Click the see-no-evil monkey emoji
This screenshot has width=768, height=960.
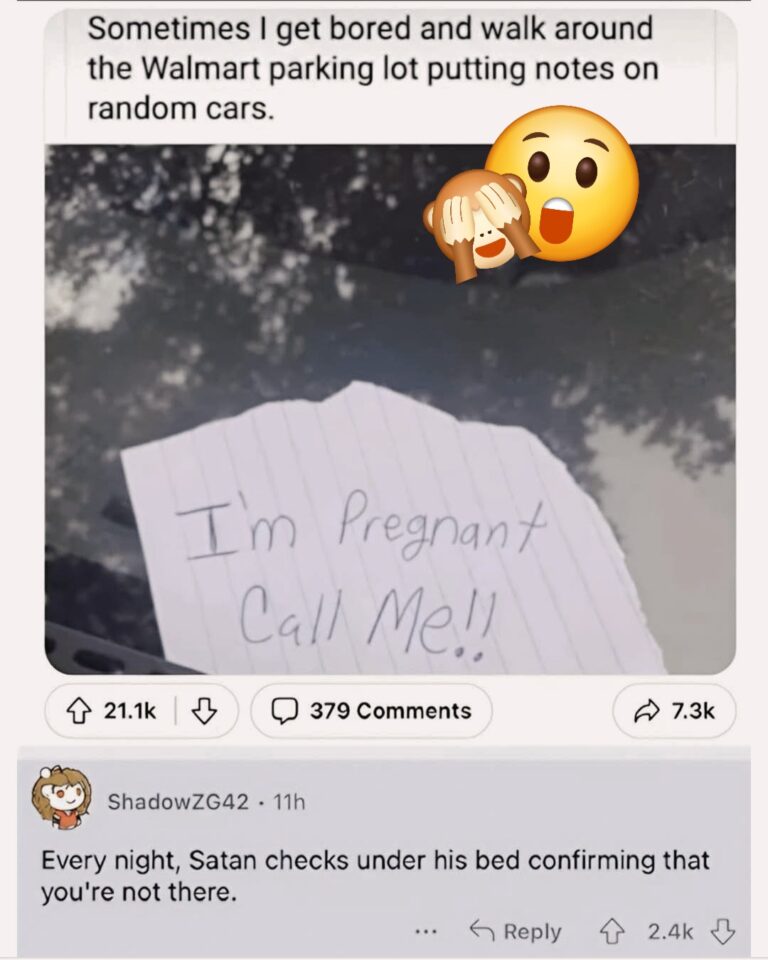481,227
